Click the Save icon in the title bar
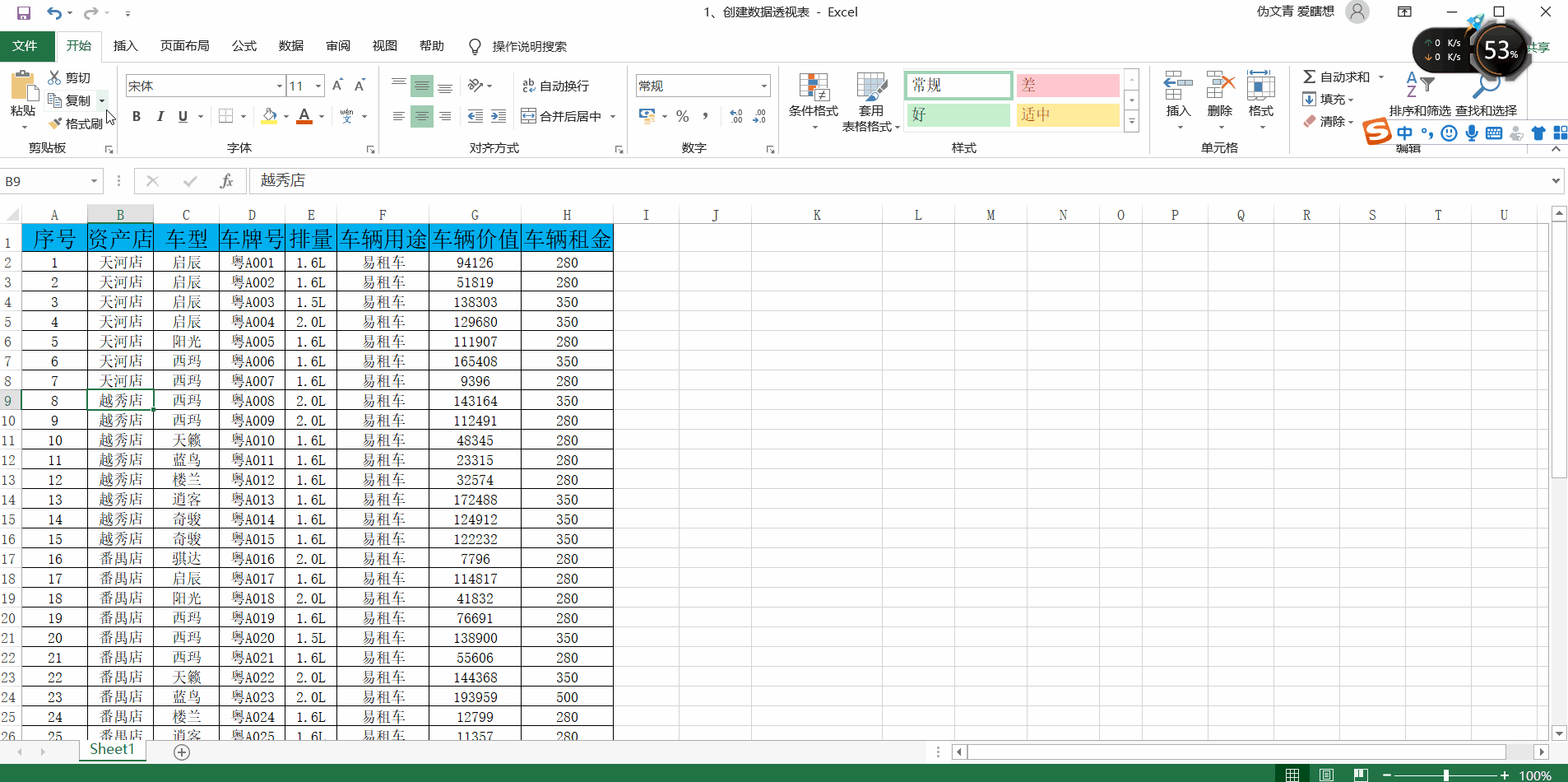This screenshot has width=1568, height=782. point(24,13)
